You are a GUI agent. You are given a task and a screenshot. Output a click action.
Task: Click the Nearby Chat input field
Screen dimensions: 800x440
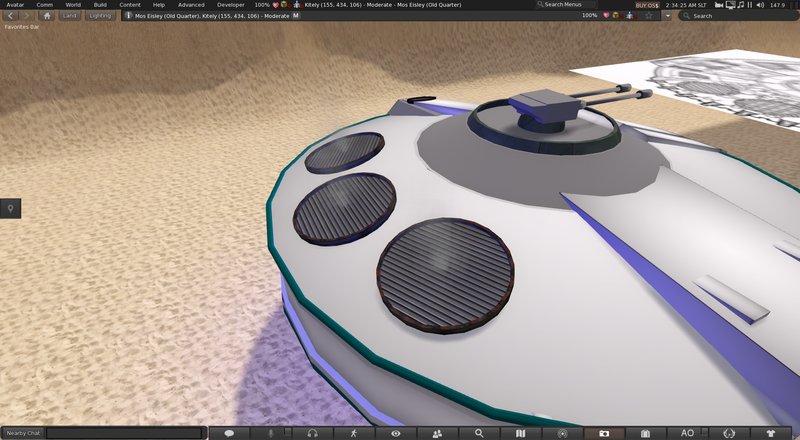(124, 433)
